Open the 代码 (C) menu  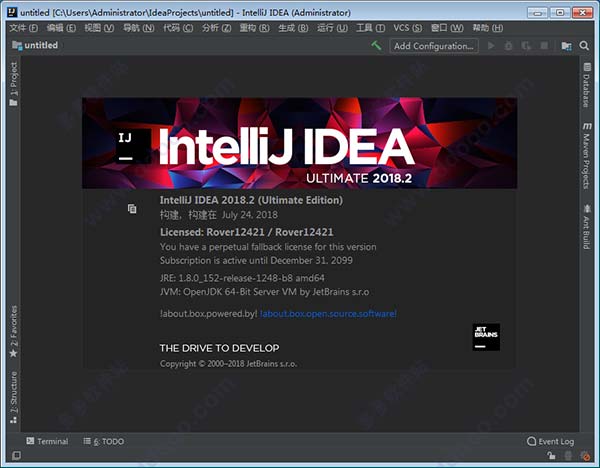[x=178, y=28]
